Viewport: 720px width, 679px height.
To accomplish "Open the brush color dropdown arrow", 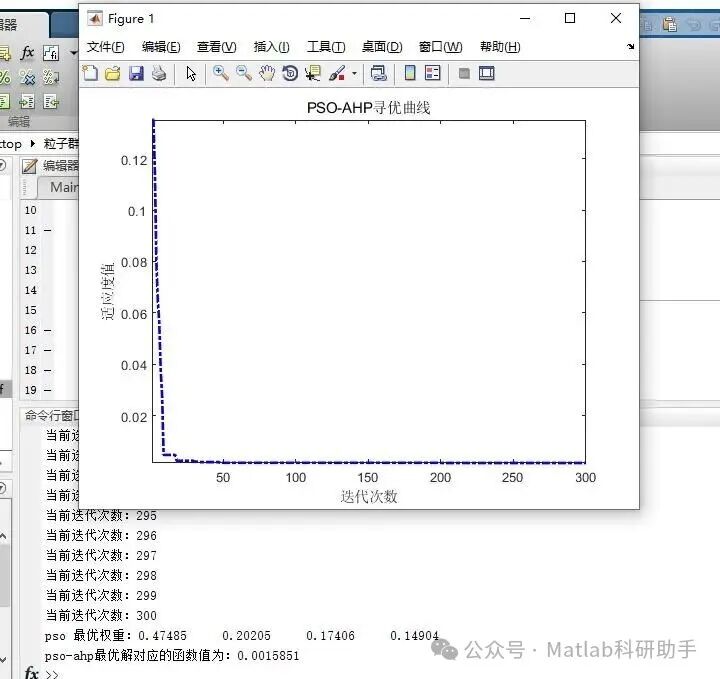I will point(354,73).
